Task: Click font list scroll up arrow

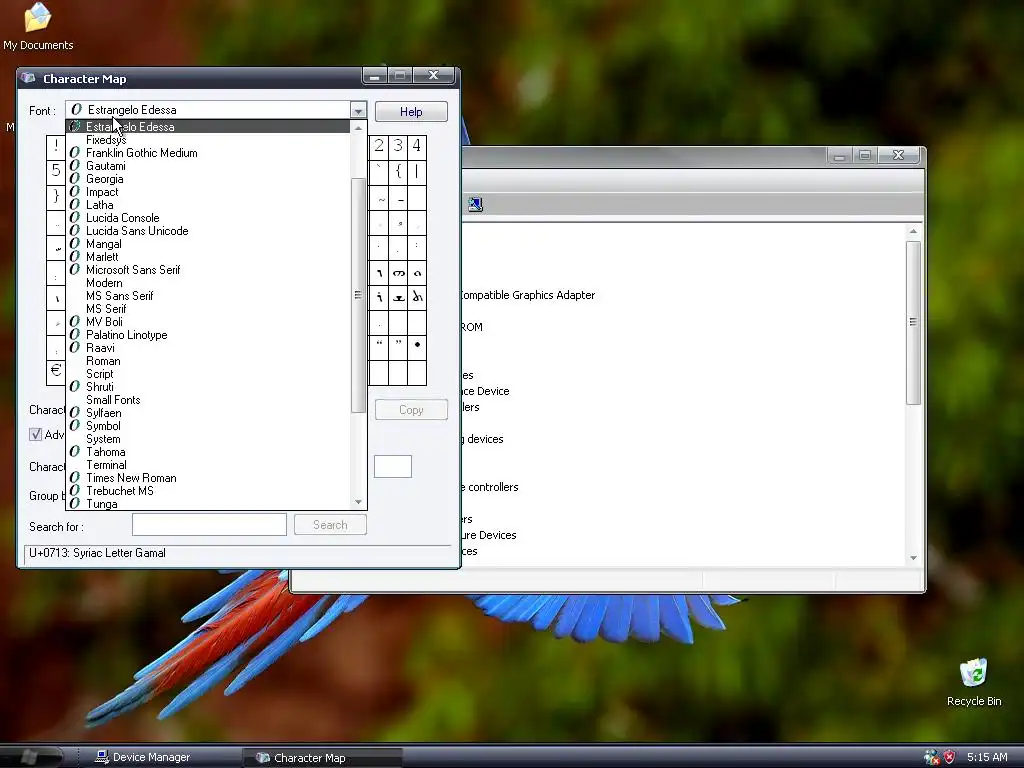Action: point(358,129)
